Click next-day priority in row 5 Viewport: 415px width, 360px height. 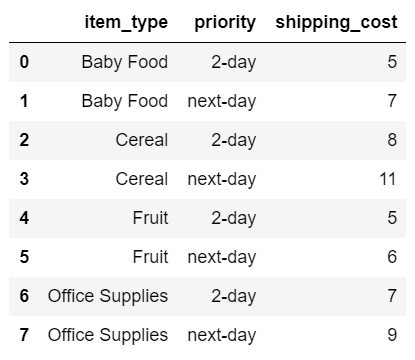[x=222, y=257]
